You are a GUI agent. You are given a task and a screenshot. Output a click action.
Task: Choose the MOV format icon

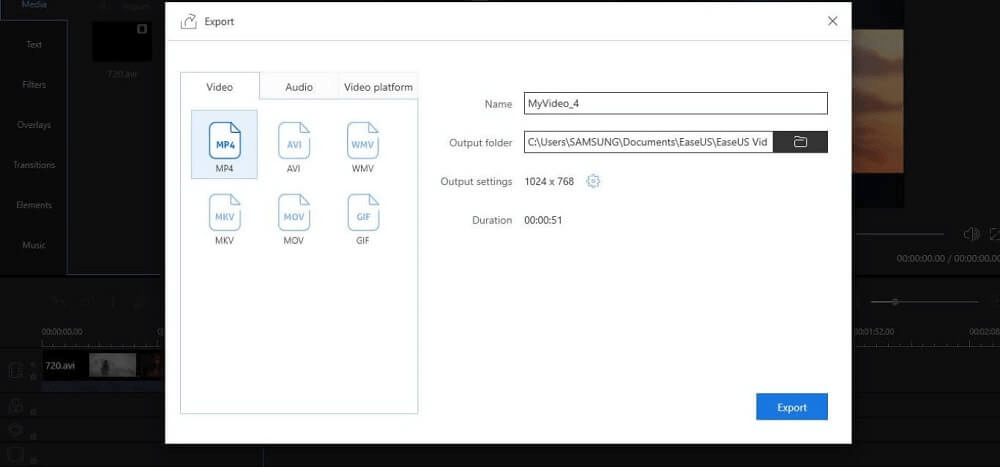[294, 217]
